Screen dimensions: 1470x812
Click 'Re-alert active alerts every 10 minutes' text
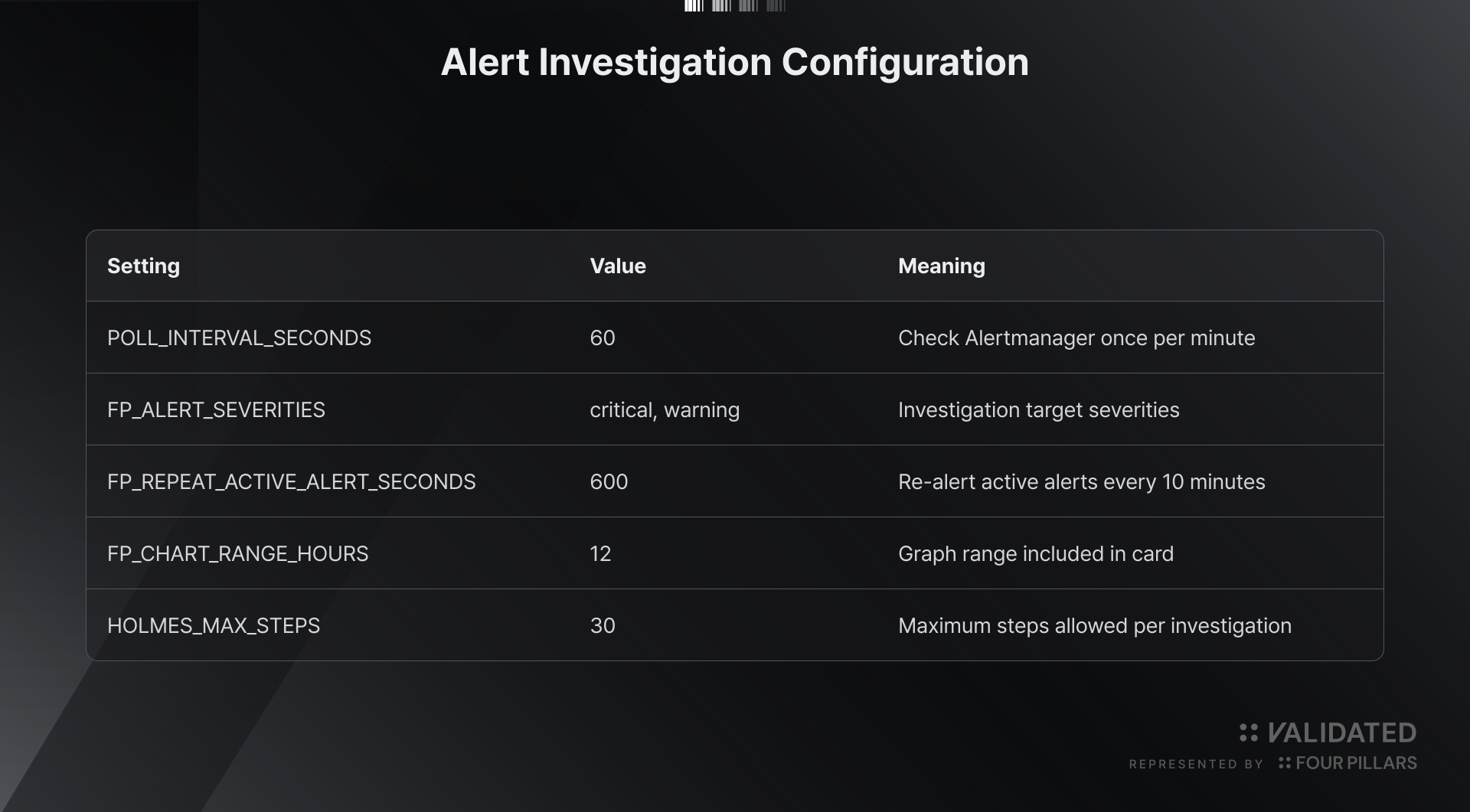coord(1081,481)
